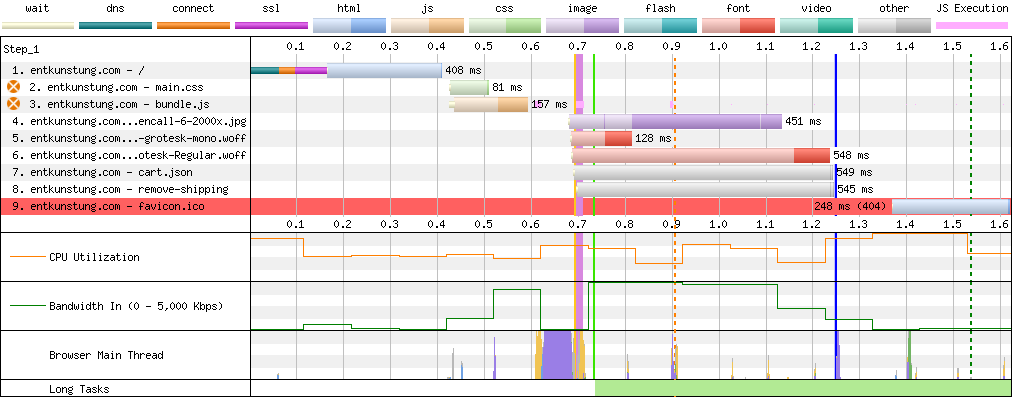The height and width of the screenshot is (397, 1012).
Task: Click the red font bar of otesk-Regular.woff
Action: pyautogui.click(x=701, y=156)
